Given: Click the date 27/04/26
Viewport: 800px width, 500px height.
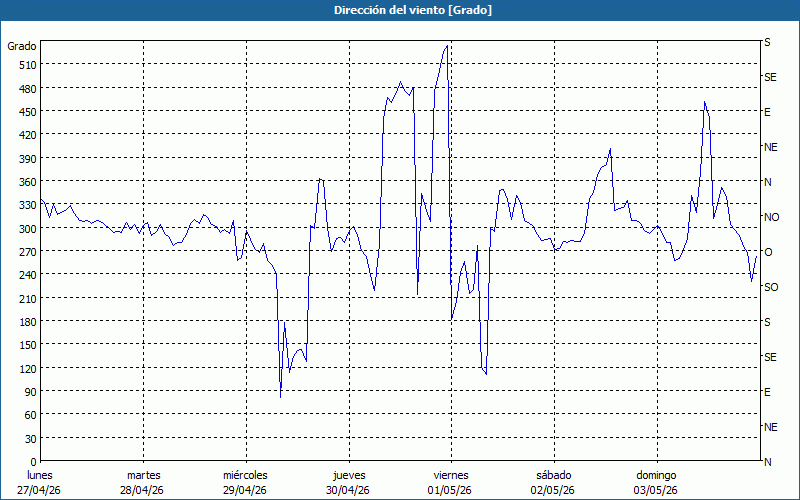Looking at the screenshot, I should coord(39,491).
